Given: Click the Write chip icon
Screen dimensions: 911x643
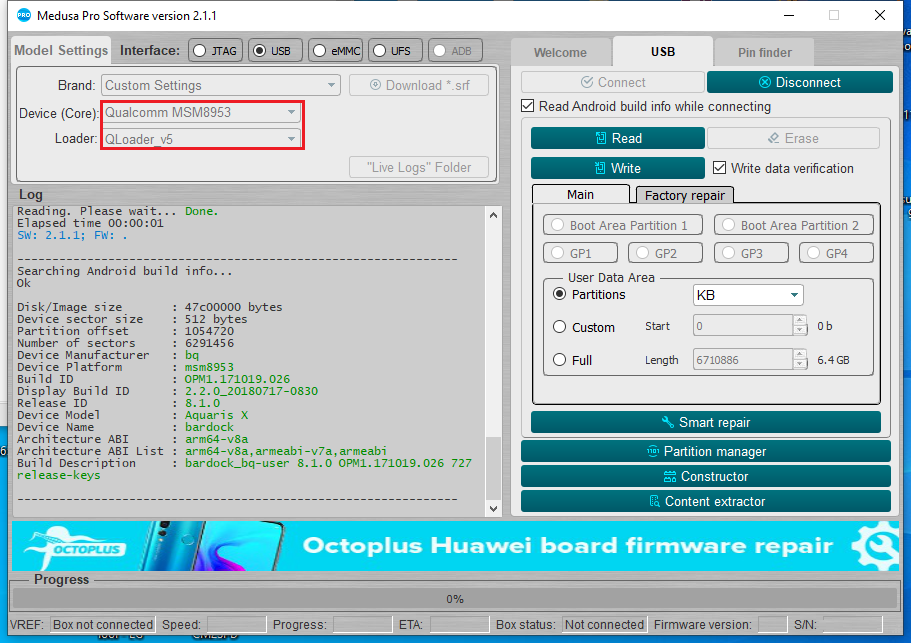Looking at the screenshot, I should coord(600,168).
